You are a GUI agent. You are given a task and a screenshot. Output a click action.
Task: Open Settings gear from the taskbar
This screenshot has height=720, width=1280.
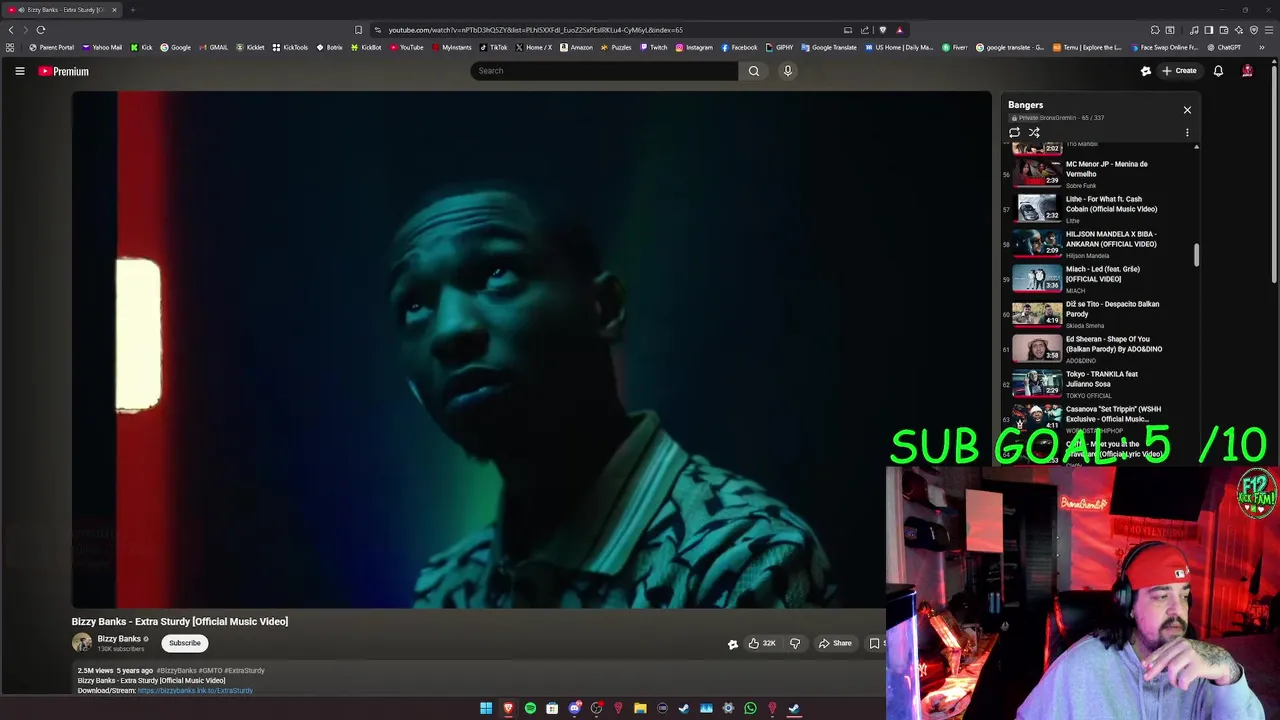tap(728, 708)
